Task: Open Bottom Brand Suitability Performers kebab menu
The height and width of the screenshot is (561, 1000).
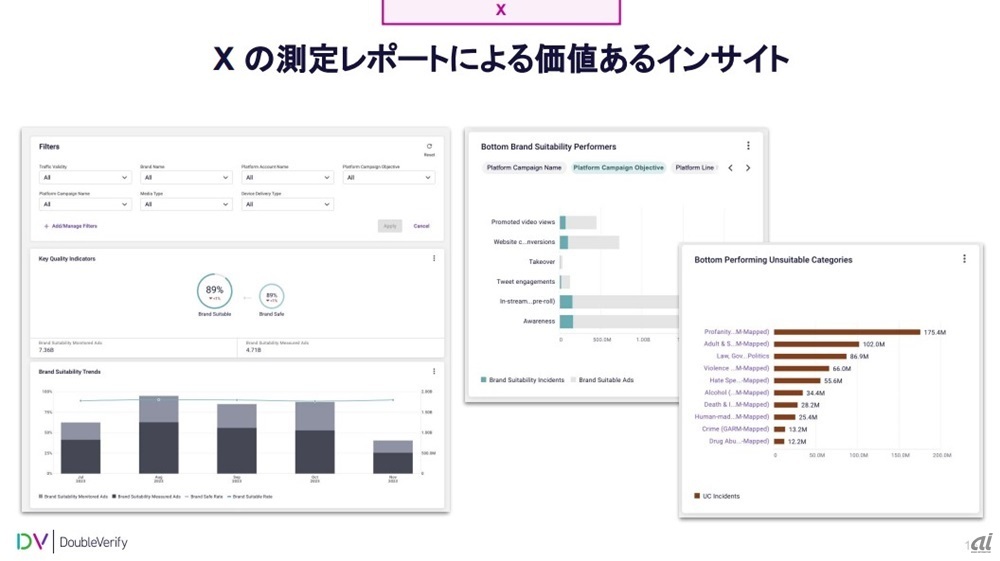Action: click(748, 146)
